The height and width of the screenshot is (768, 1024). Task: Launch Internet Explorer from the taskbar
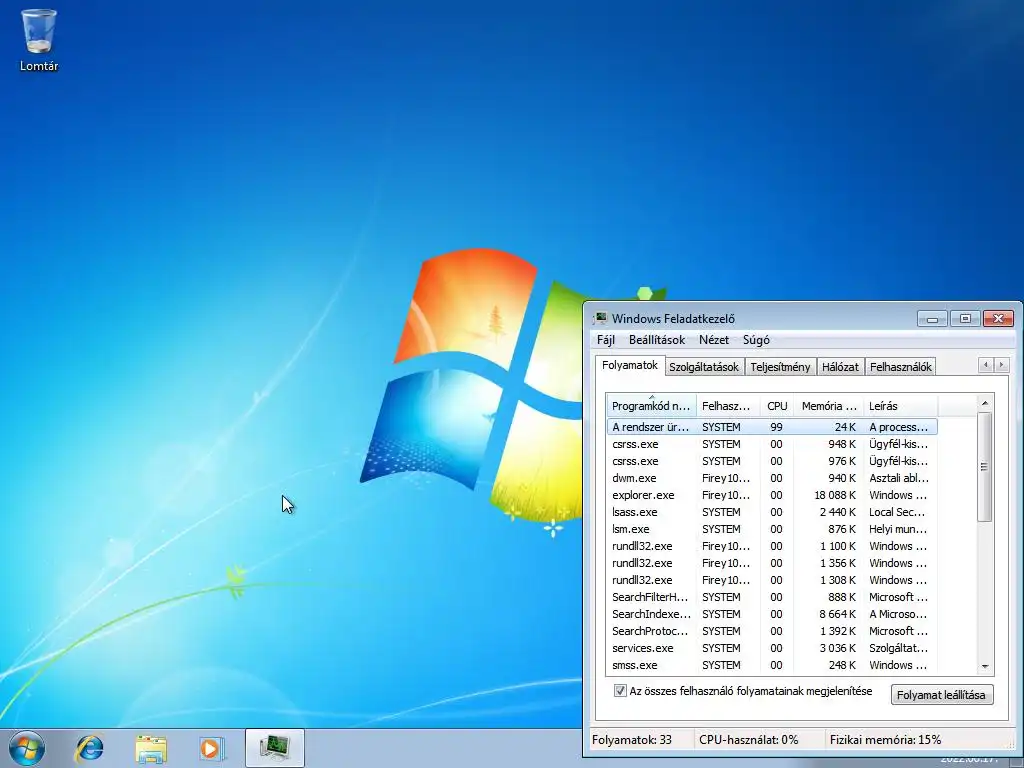click(89, 748)
